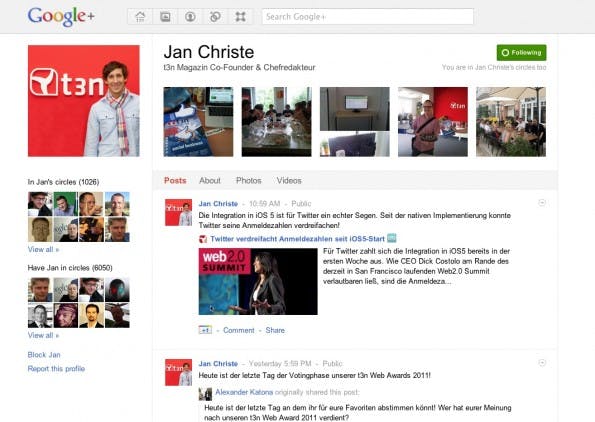This screenshot has width=595, height=422.
Task: Open options dropdown of Yesterday's post
Action: coord(542,363)
